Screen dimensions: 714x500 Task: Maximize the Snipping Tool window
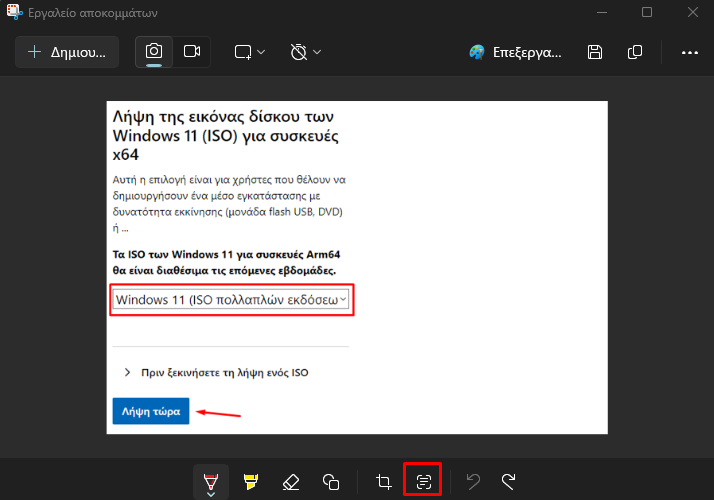pyautogui.click(x=647, y=12)
